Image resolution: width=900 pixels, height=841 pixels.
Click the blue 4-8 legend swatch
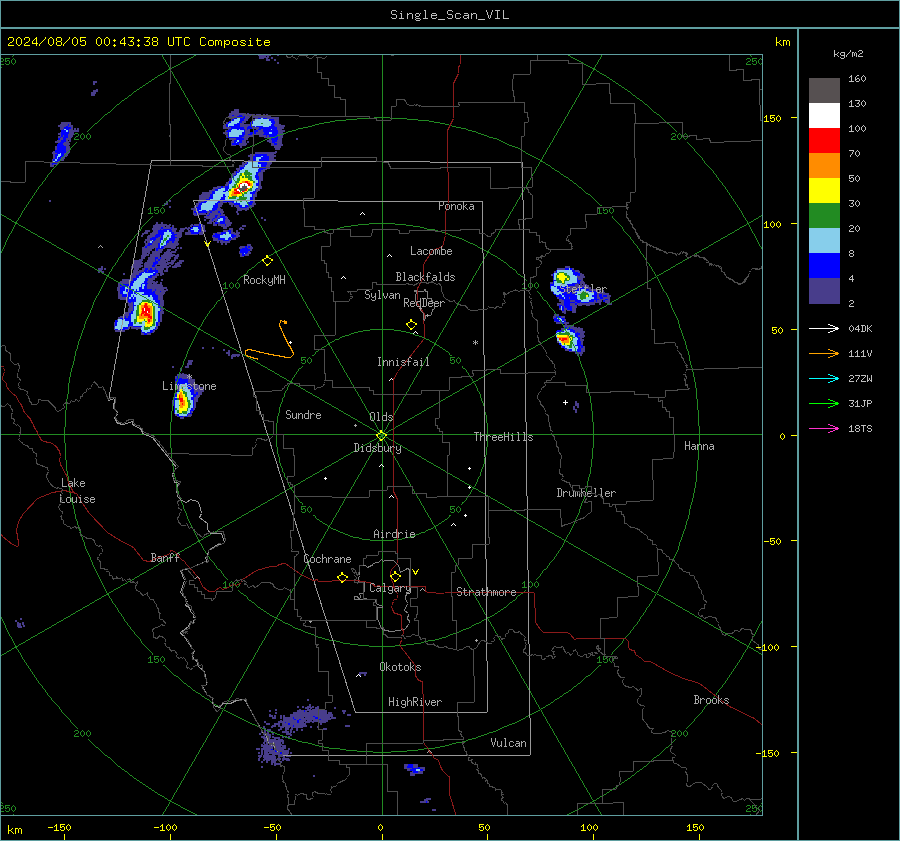pos(824,266)
